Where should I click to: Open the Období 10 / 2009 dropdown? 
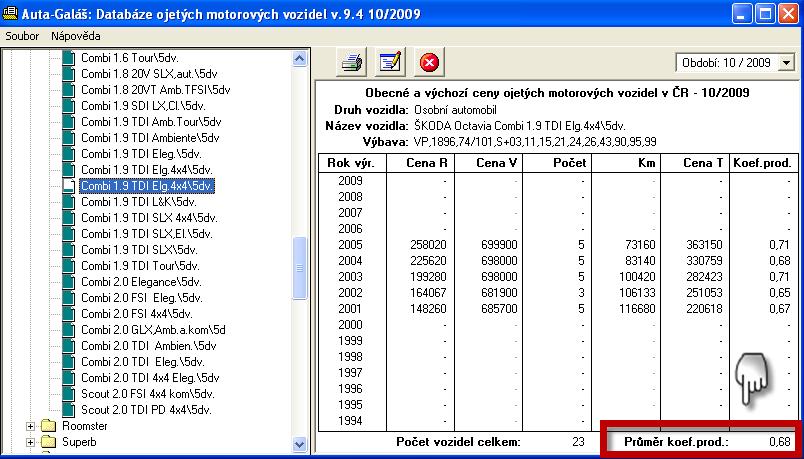tap(786, 63)
